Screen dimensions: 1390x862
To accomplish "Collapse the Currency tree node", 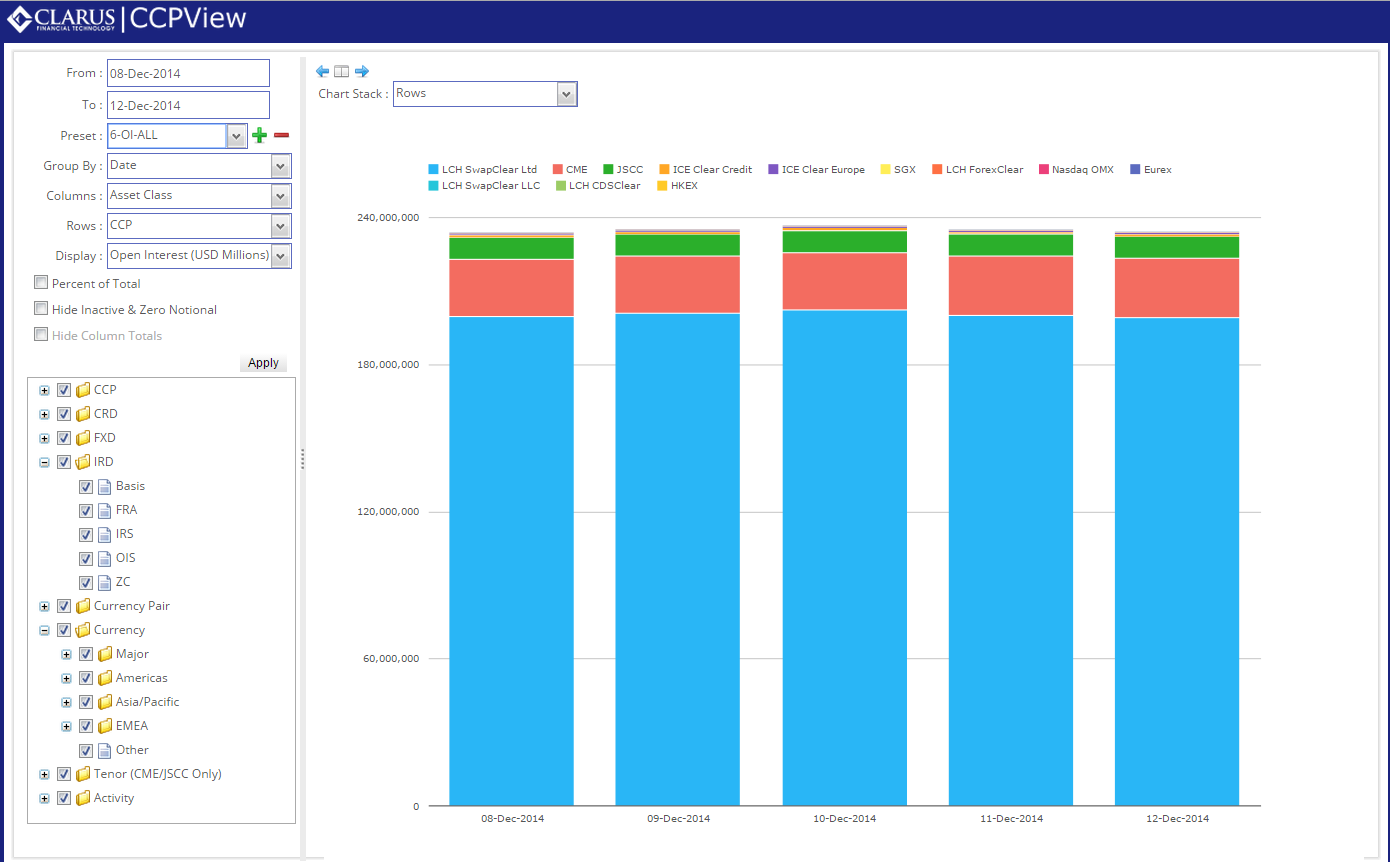I will (44, 630).
